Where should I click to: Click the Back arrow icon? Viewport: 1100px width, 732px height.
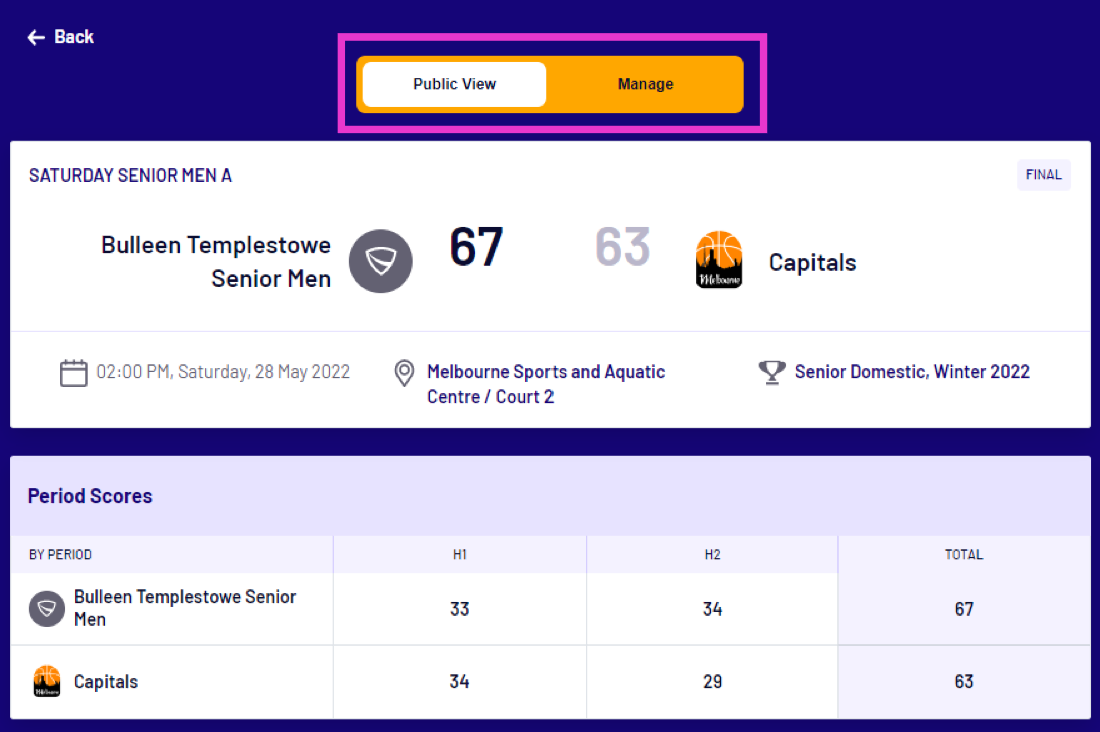click(x=36, y=37)
